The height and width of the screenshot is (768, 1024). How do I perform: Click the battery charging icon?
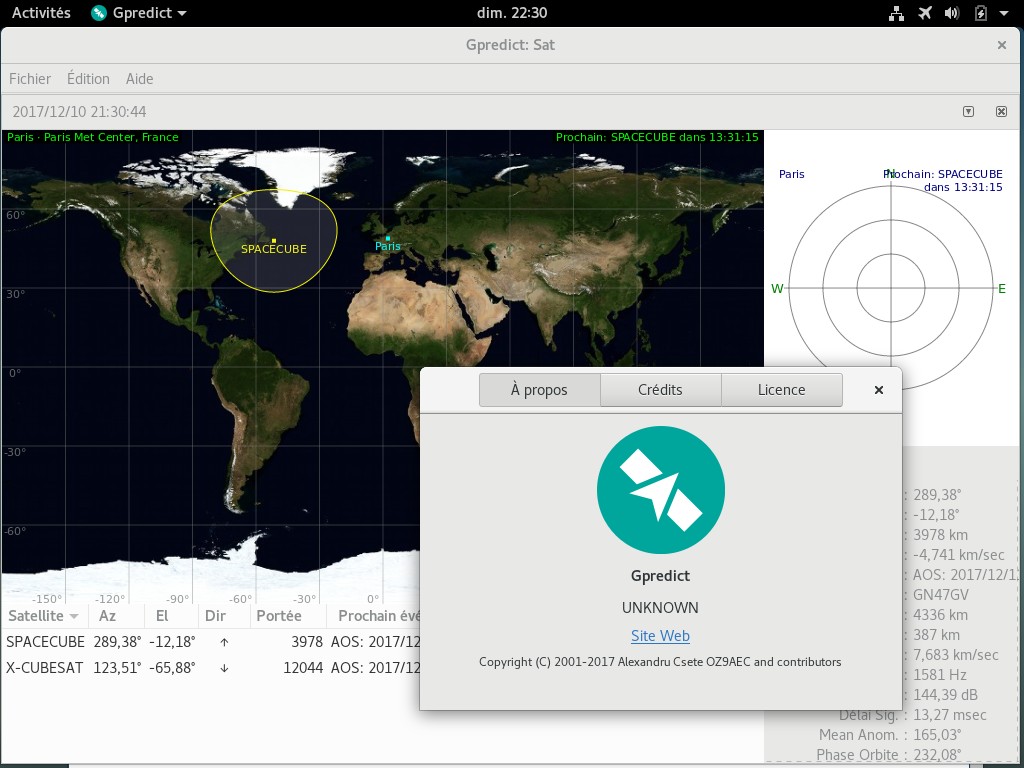(x=980, y=13)
